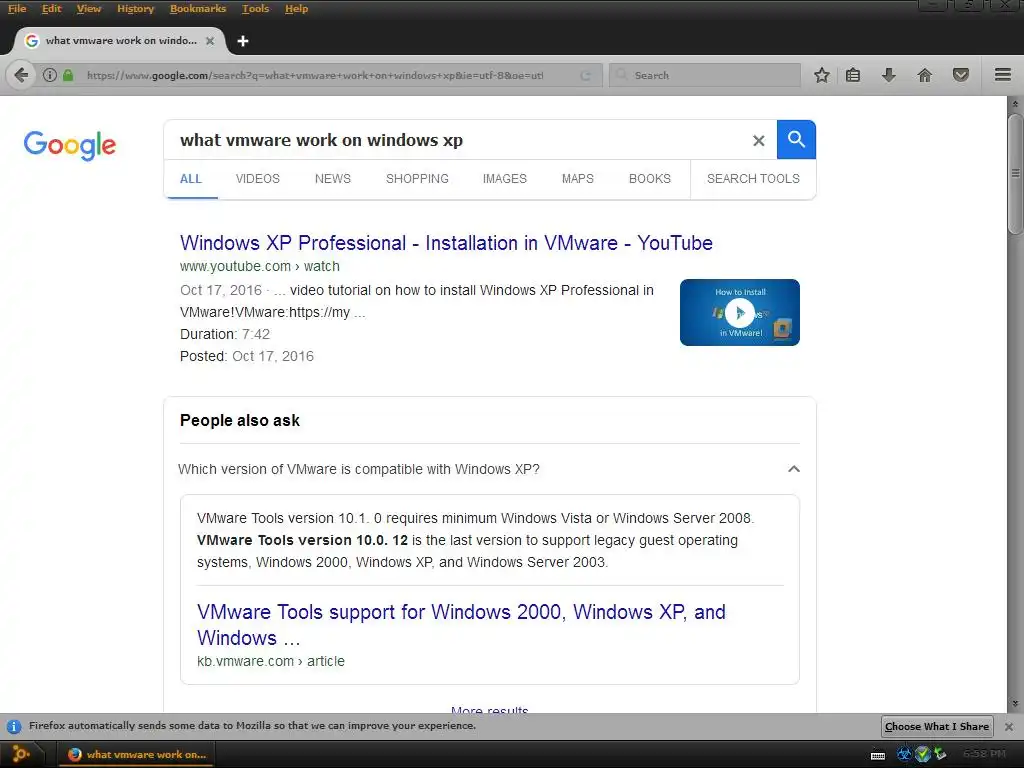The width and height of the screenshot is (1024, 768).
Task: Click Choose What I Share button
Action: tap(936, 726)
